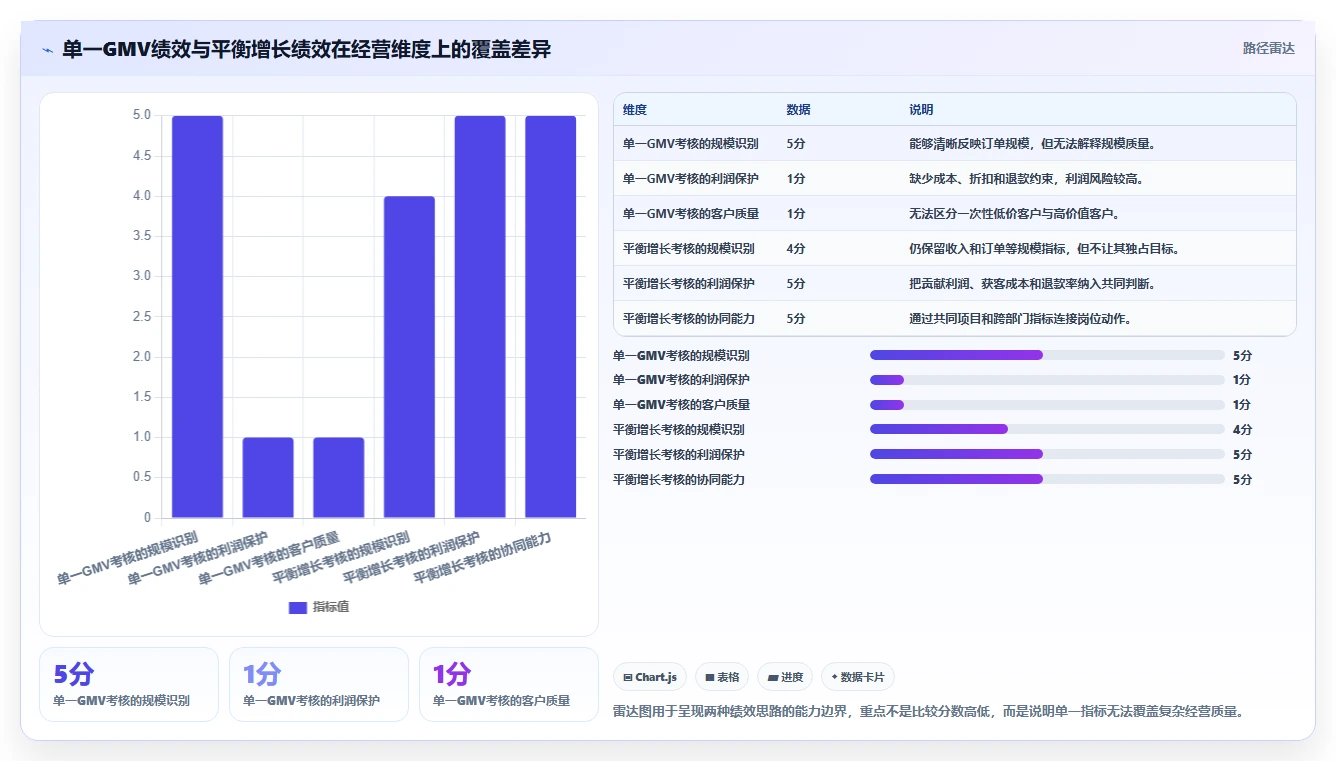1336x761 pixels.
Task: Click the 指标值 legend text
Action: (x=331, y=607)
